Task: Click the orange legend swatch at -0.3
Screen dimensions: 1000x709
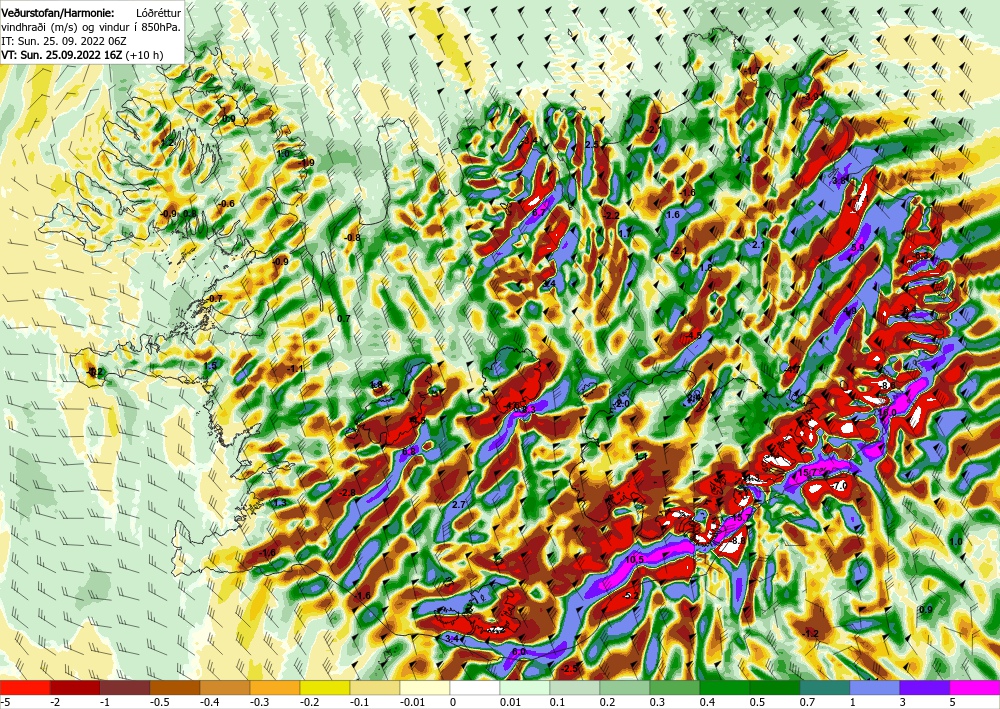Action: (x=275, y=688)
